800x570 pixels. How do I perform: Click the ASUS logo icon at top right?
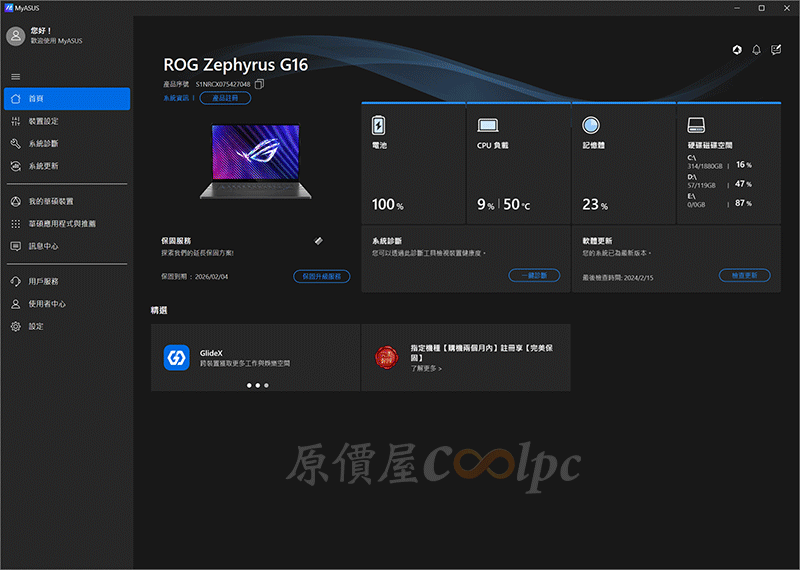(x=737, y=49)
